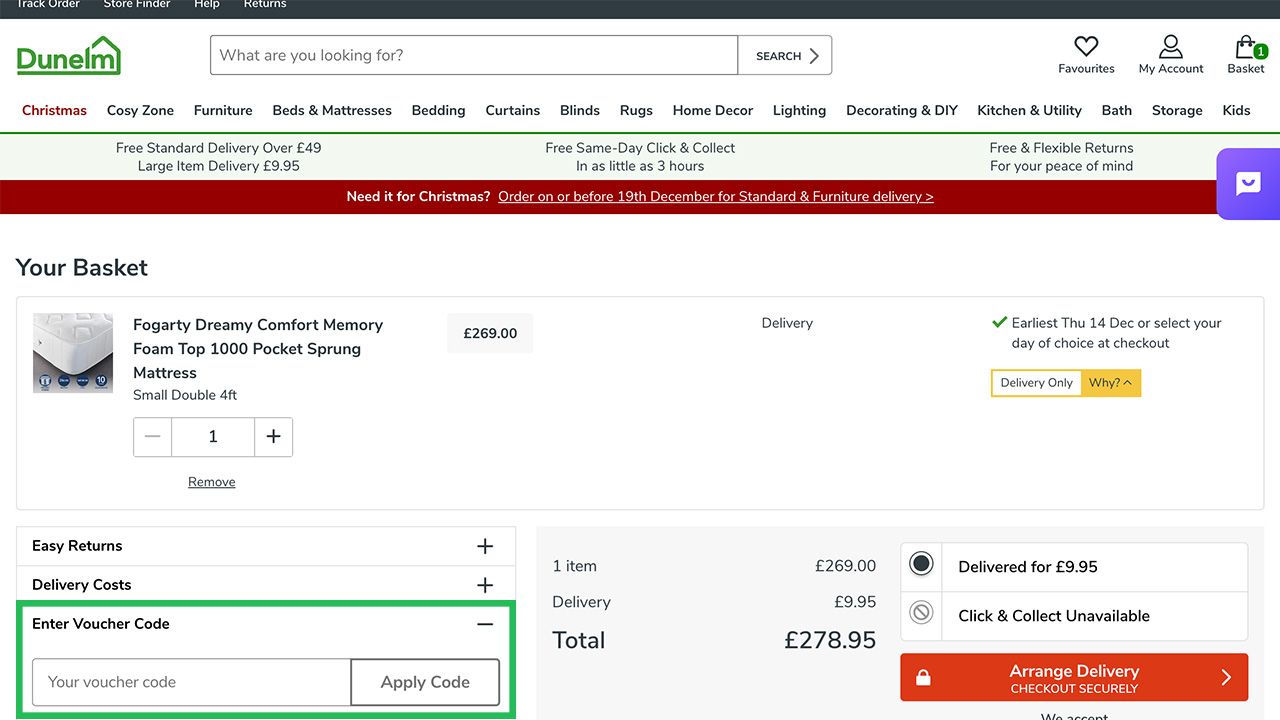Focus the product search box
Image resolution: width=1280 pixels, height=720 pixels.
474,56
